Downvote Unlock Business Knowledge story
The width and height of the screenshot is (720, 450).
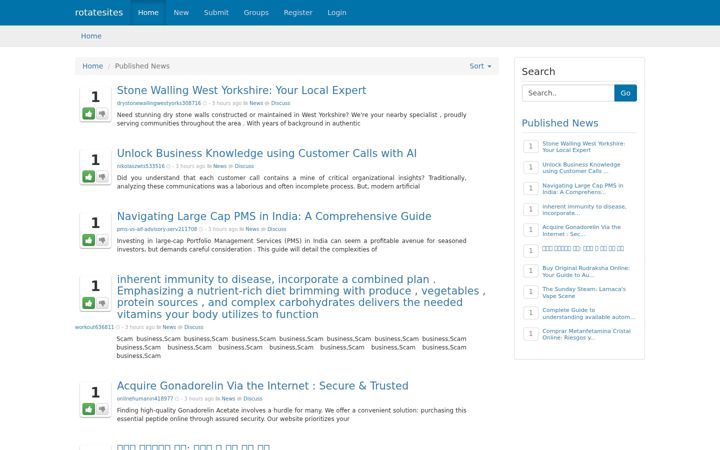(102, 176)
